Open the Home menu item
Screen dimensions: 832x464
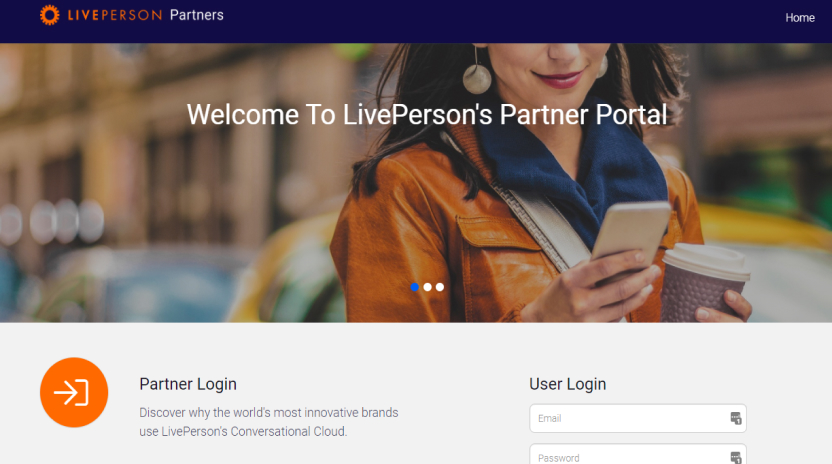pos(800,18)
